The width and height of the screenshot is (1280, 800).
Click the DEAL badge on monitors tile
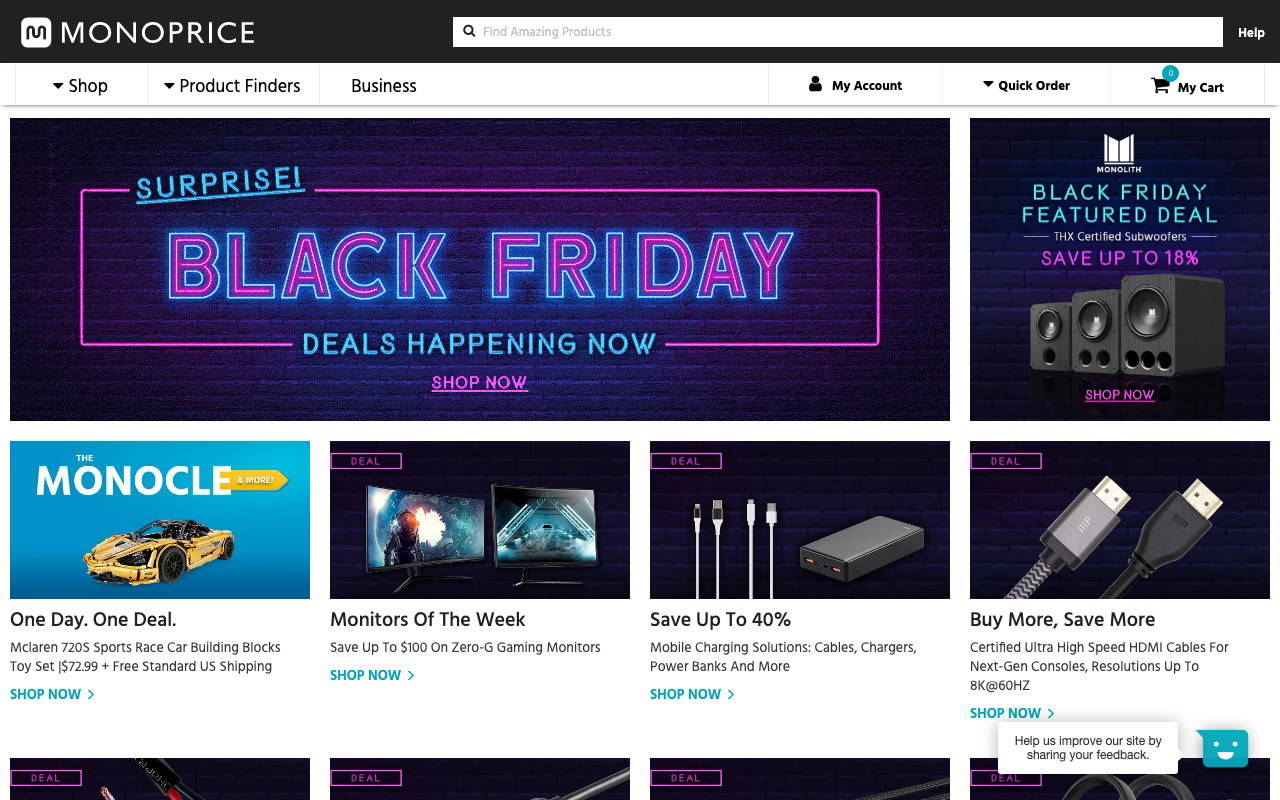click(365, 461)
